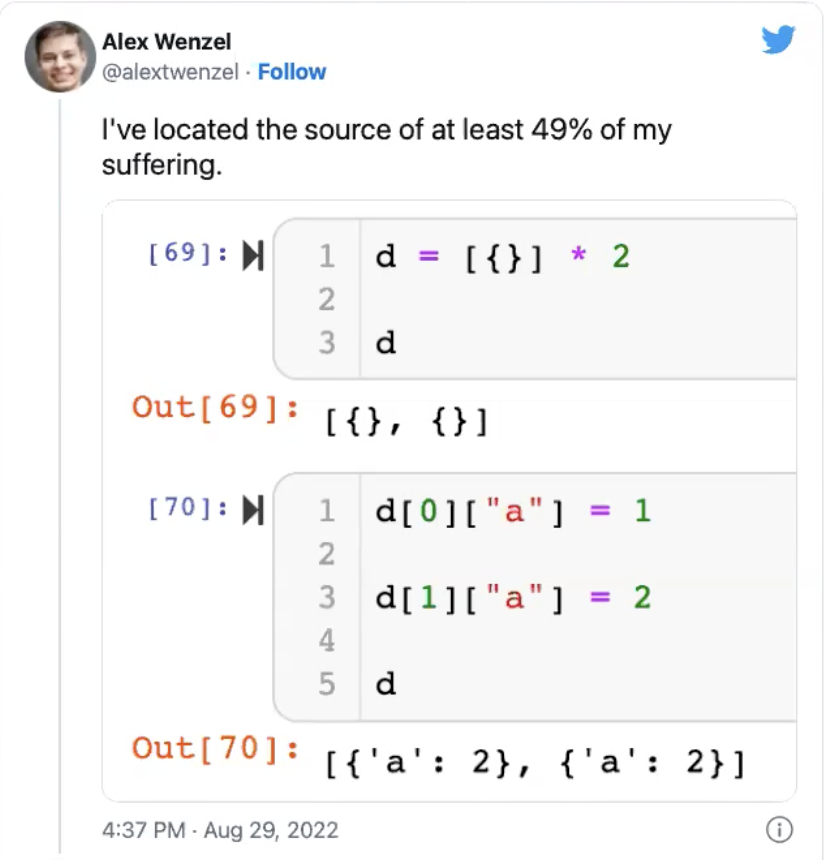The width and height of the screenshot is (824, 860).
Task: Click the d[0]["a"] = 1 code line
Action: pos(512,512)
